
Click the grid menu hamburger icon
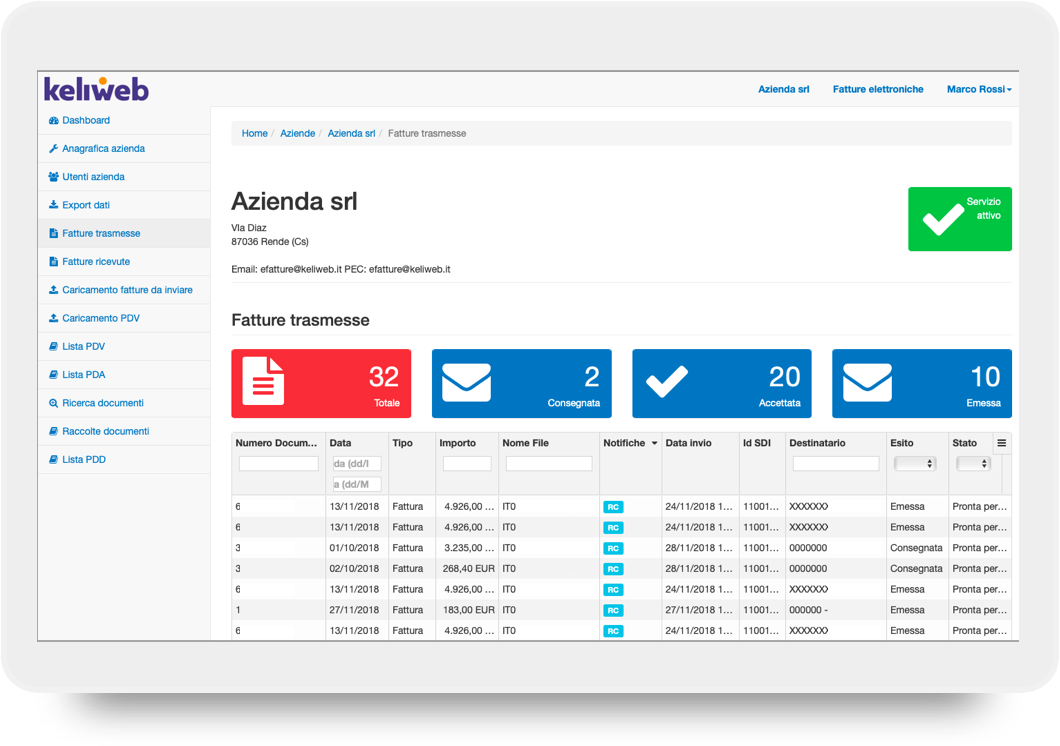pos(1001,443)
